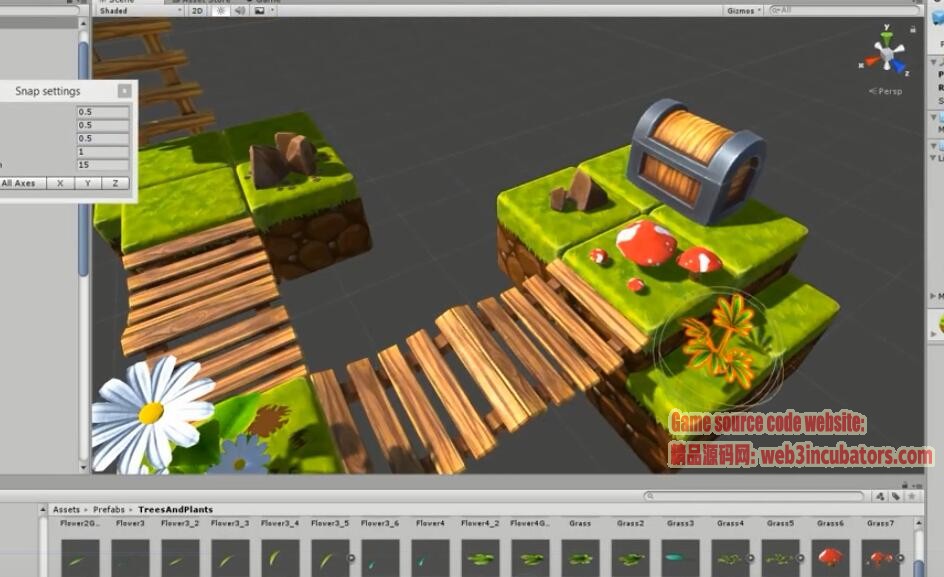The image size is (944, 577).
Task: Edit first Snap settings 0.5 field
Action: (x=103, y=112)
